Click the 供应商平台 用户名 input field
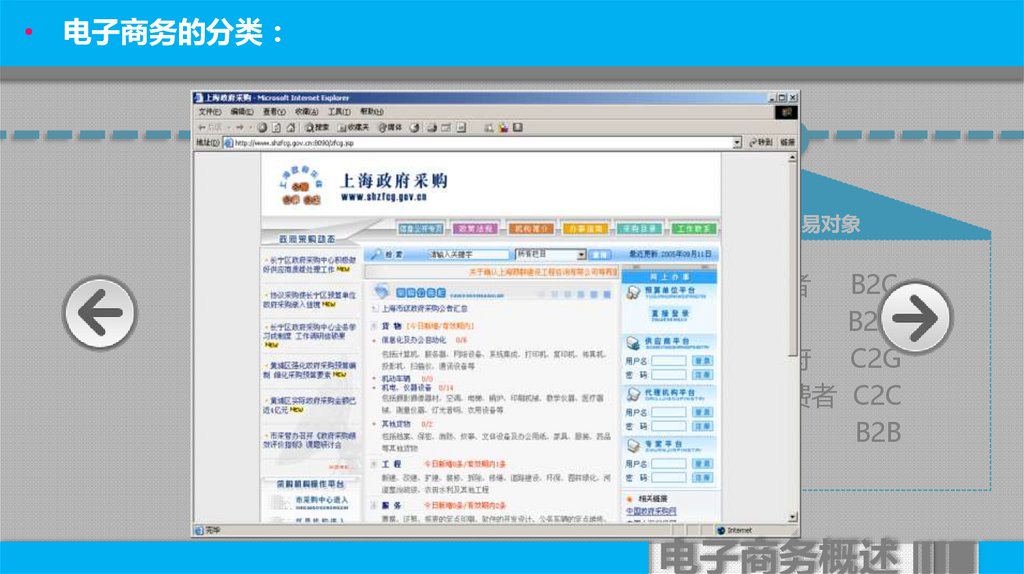Screen dimensions: 1024x574 (669, 360)
